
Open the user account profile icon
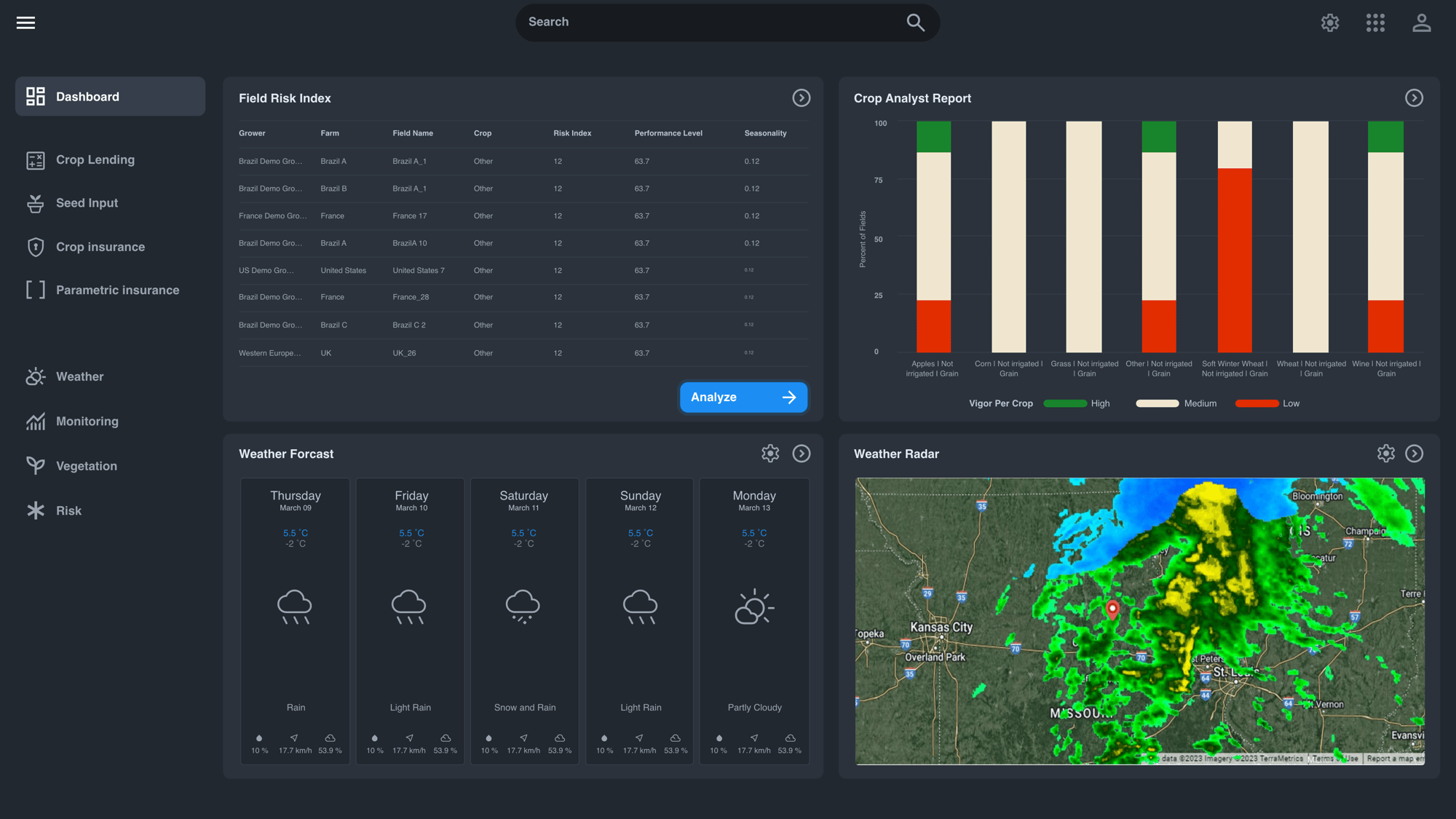(x=1422, y=23)
